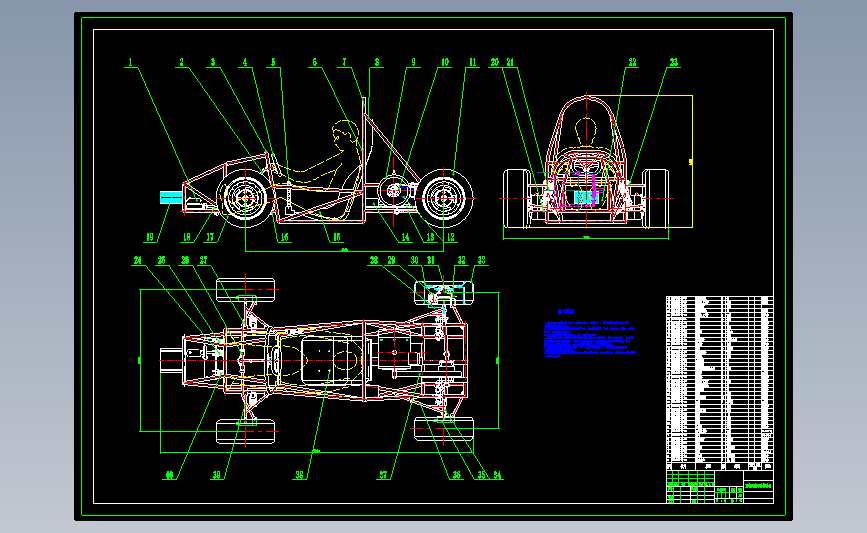Viewport: 867px width, 533px height.
Task: Click part callout number 18
Action: tap(186, 237)
